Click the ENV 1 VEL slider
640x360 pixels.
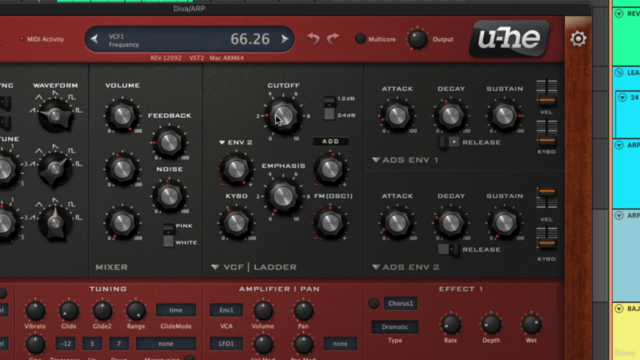coord(547,93)
